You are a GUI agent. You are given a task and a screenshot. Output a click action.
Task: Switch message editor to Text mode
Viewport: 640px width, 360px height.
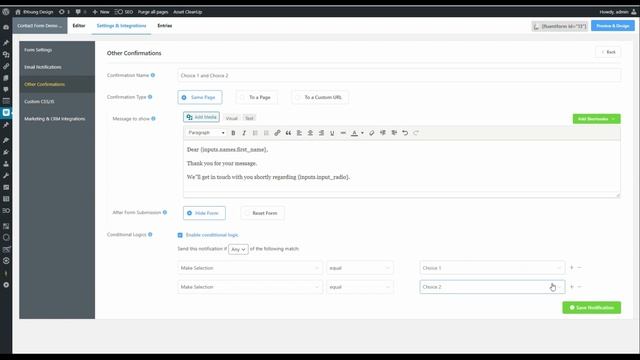249,118
